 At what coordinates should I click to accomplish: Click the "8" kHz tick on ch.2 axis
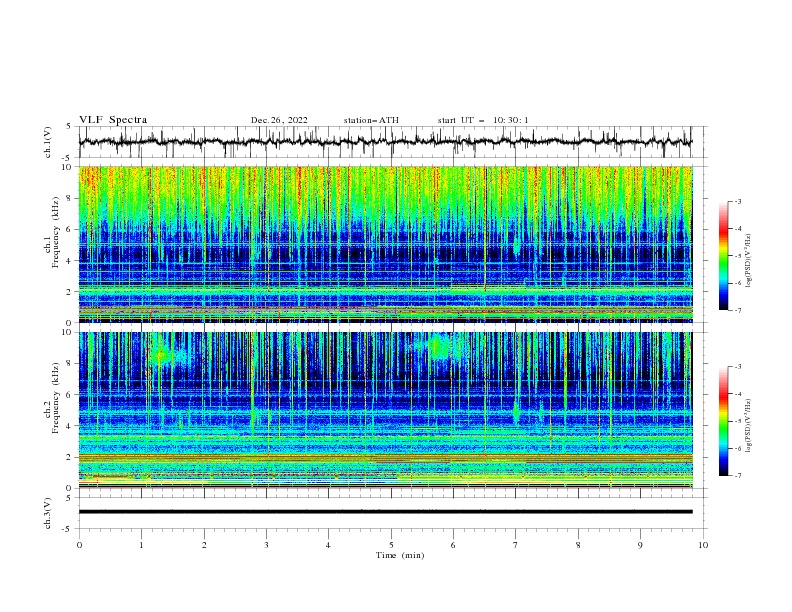coord(70,364)
